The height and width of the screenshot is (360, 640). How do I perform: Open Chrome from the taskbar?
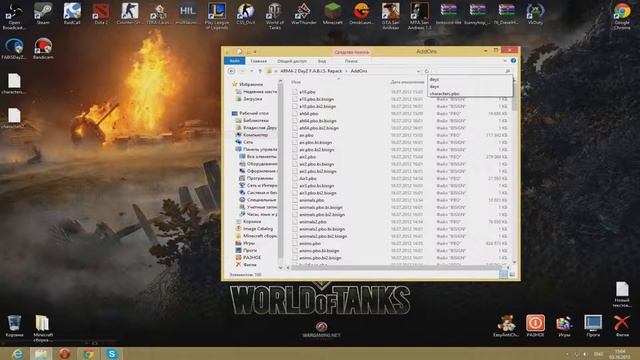(x=88, y=353)
